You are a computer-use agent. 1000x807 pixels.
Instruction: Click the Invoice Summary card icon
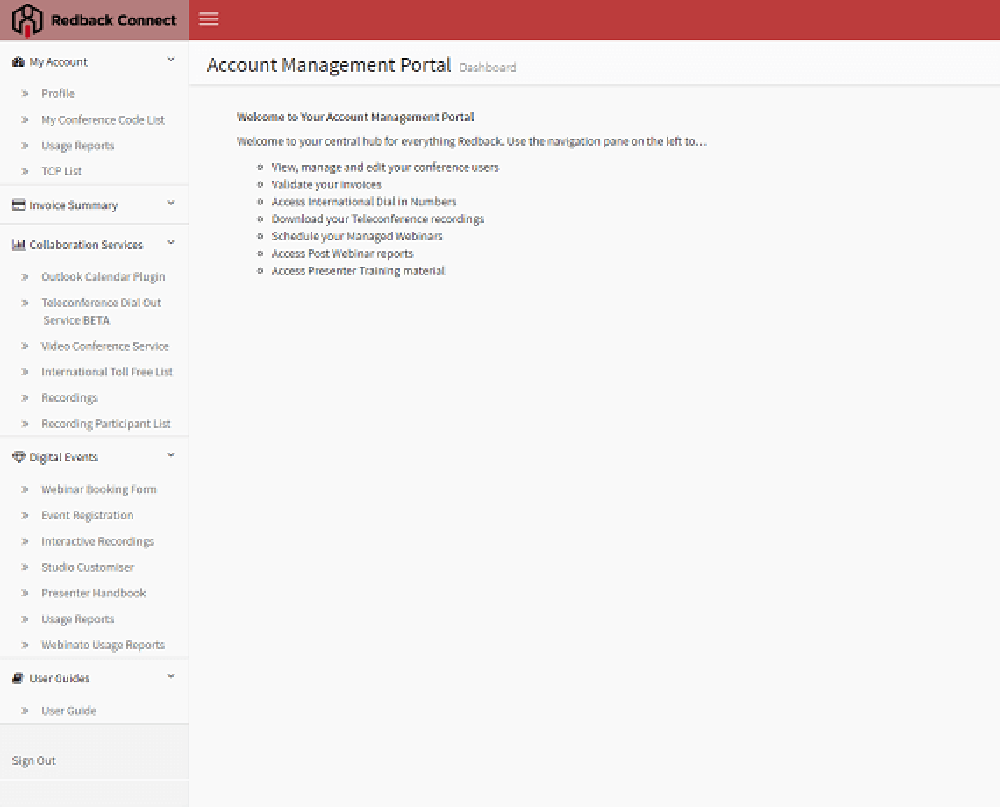(18, 205)
